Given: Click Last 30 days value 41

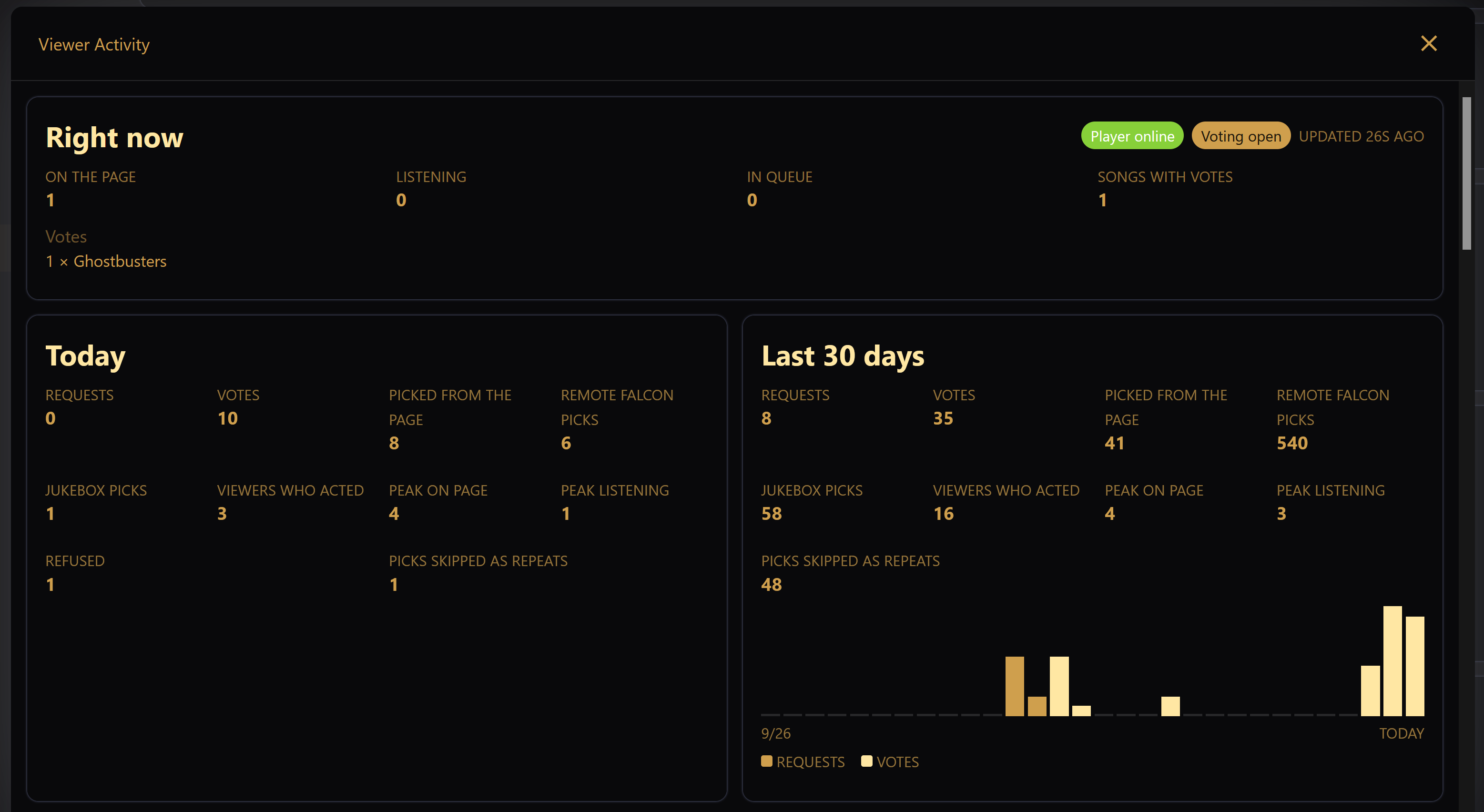Looking at the screenshot, I should [1115, 443].
